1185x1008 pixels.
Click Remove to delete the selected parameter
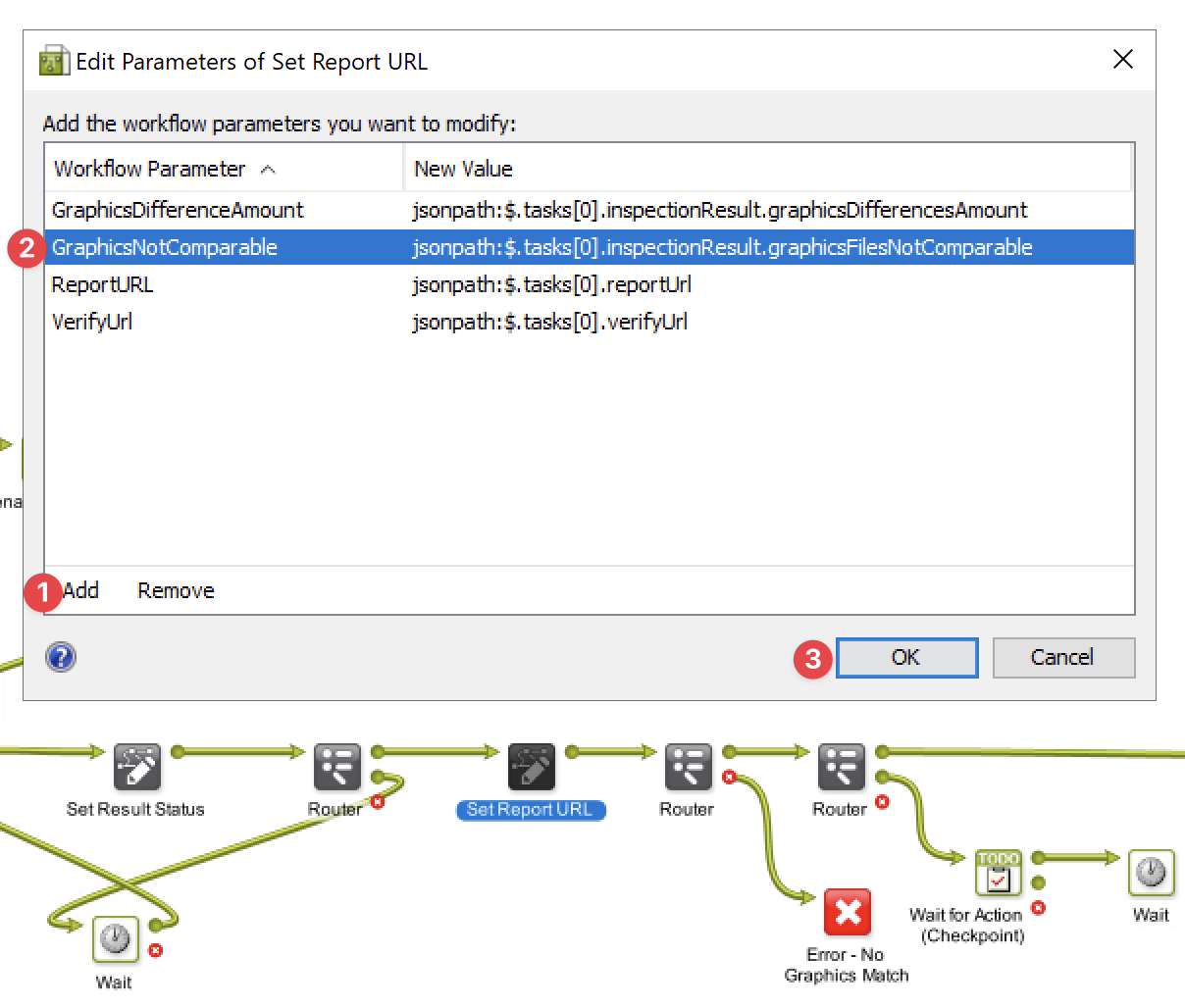coord(176,590)
